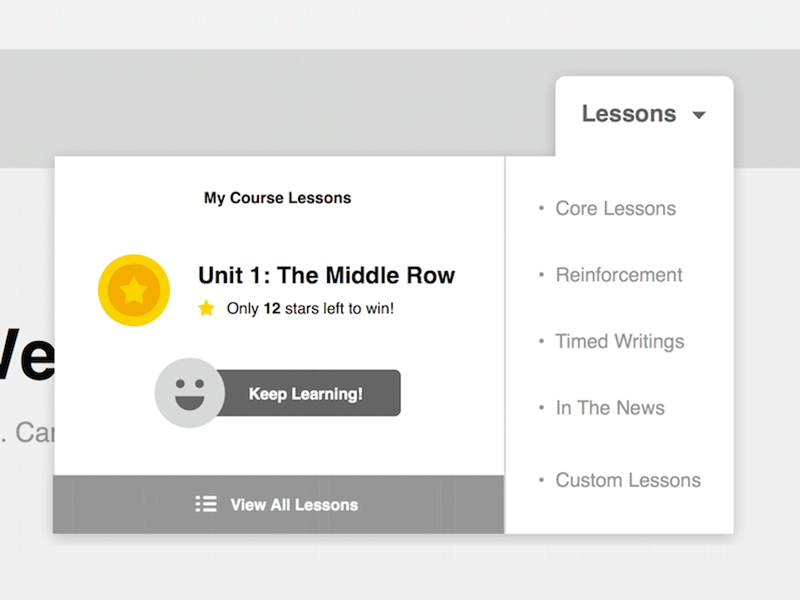Click the small yellow star beside stars-left text
The image size is (800, 600).
point(206,308)
